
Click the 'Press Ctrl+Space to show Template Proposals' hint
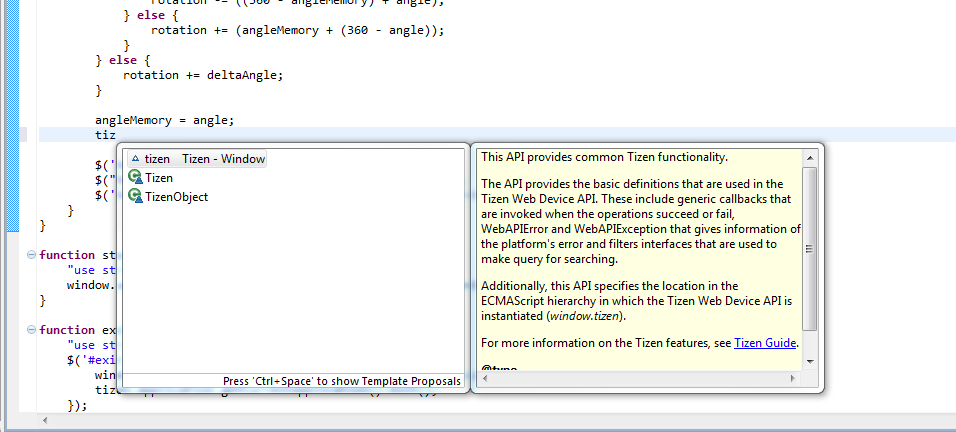(341, 381)
